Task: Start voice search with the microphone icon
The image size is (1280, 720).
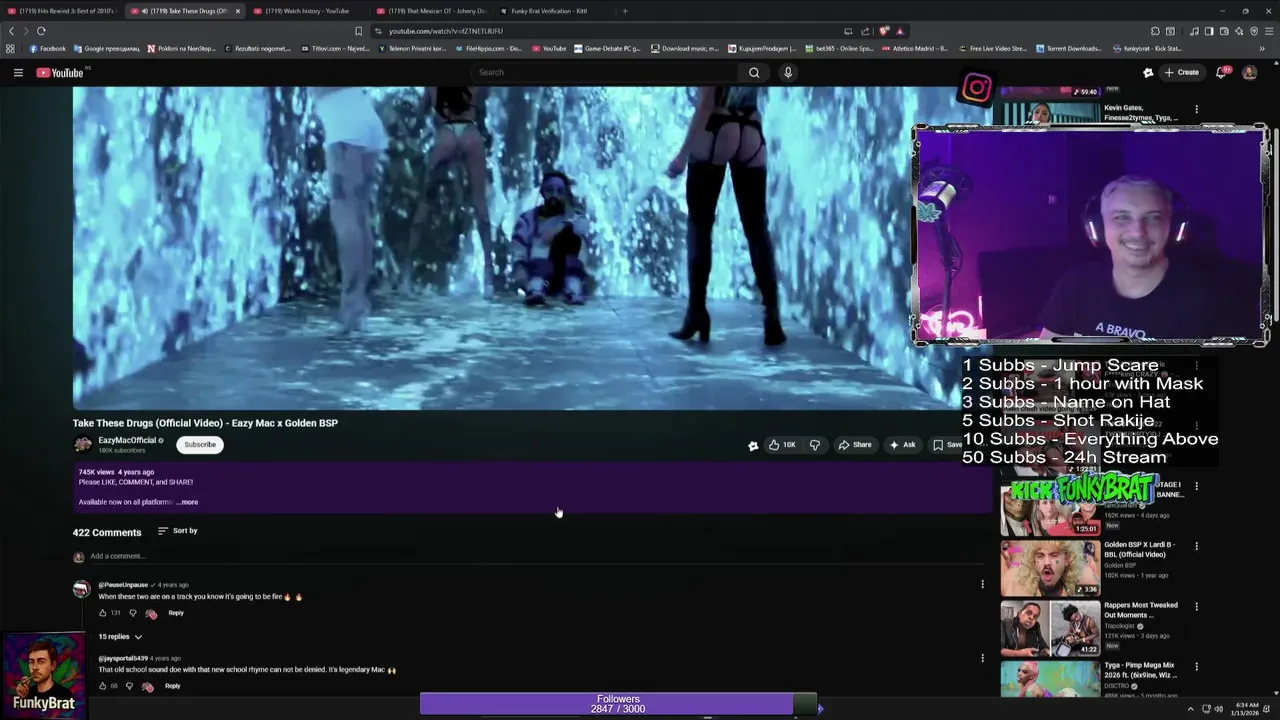Action: (788, 72)
